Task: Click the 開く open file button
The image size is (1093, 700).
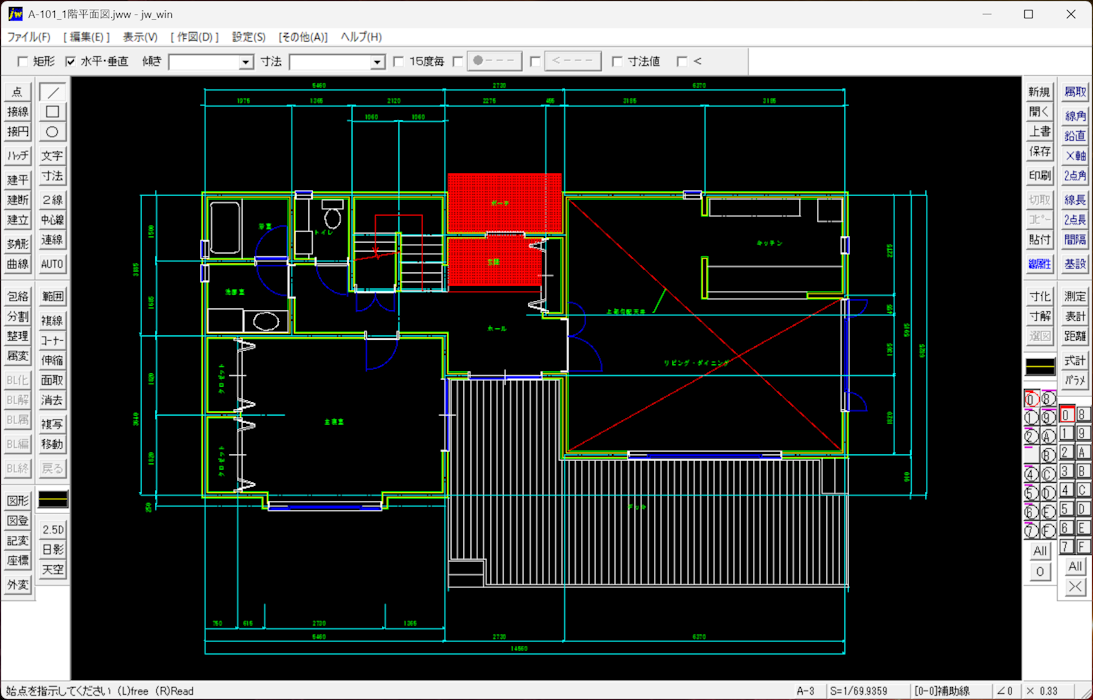Action: [1039, 112]
